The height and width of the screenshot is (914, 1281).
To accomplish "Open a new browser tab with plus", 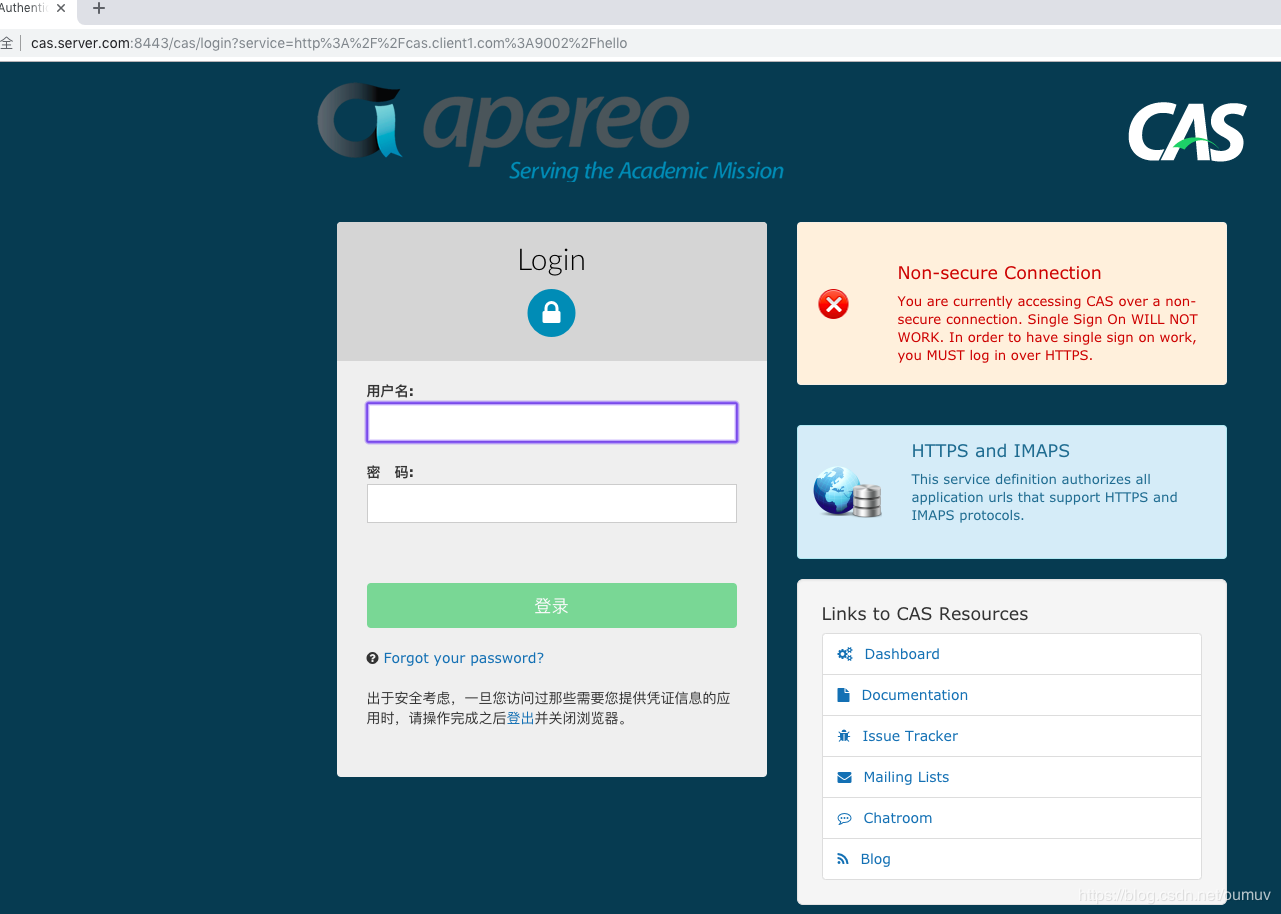I will pyautogui.click(x=99, y=8).
